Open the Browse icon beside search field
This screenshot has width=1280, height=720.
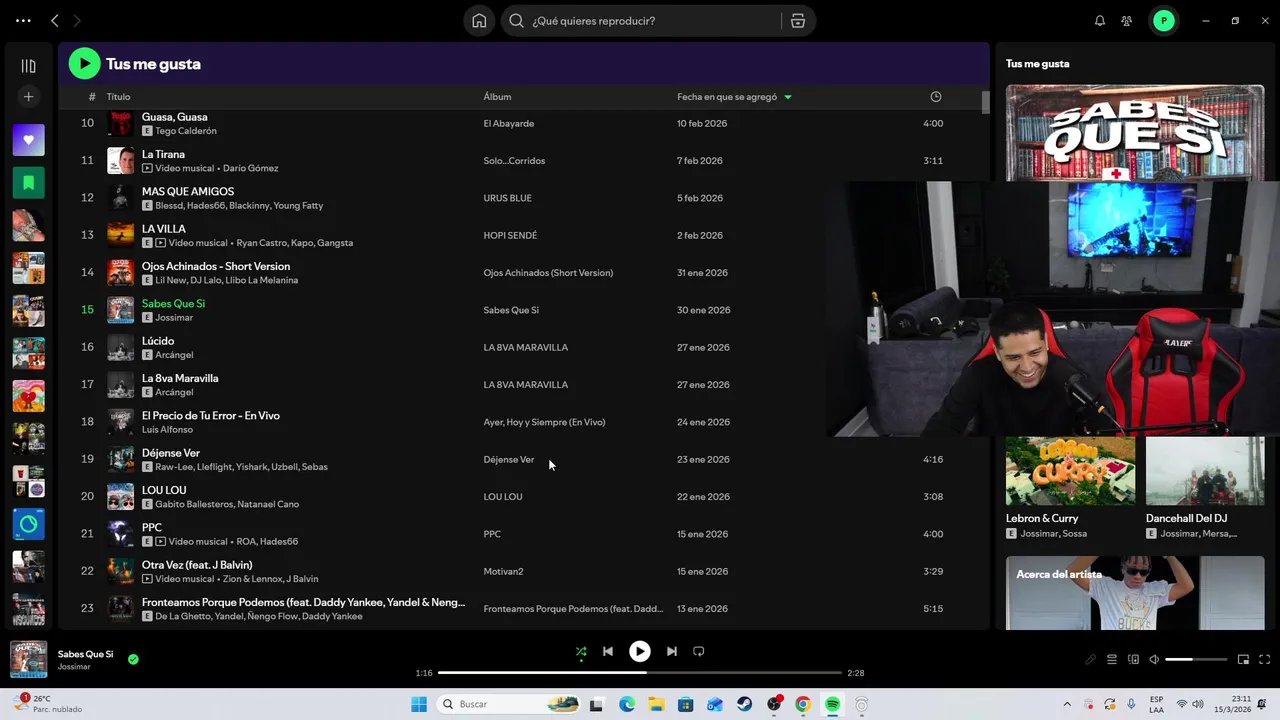point(797,21)
